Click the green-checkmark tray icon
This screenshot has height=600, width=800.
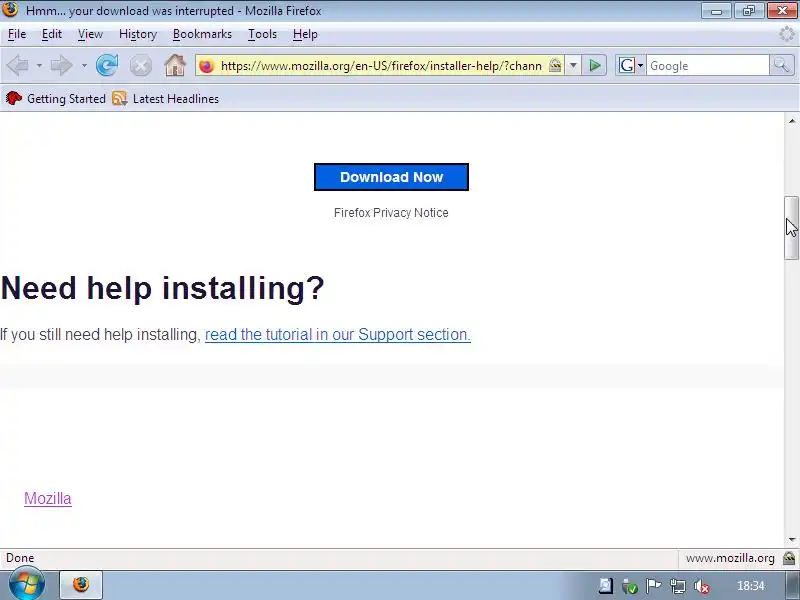tap(630, 586)
